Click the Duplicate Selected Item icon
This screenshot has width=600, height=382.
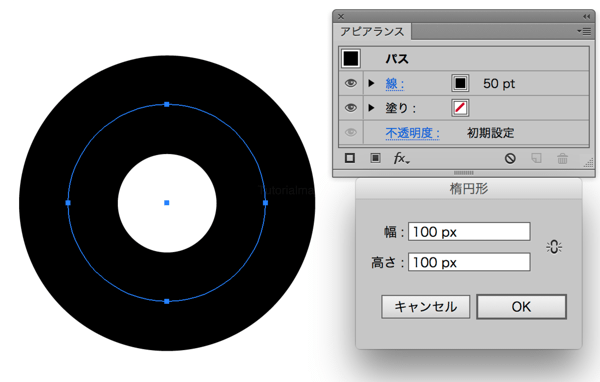(x=536, y=158)
